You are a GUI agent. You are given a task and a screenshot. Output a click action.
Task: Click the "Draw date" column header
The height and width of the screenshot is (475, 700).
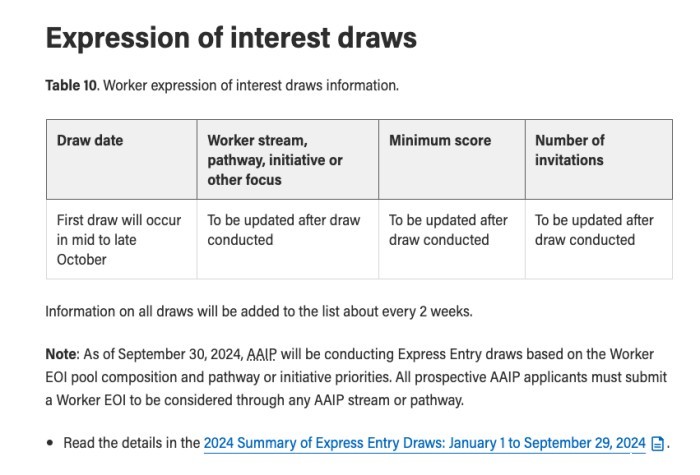90,141
